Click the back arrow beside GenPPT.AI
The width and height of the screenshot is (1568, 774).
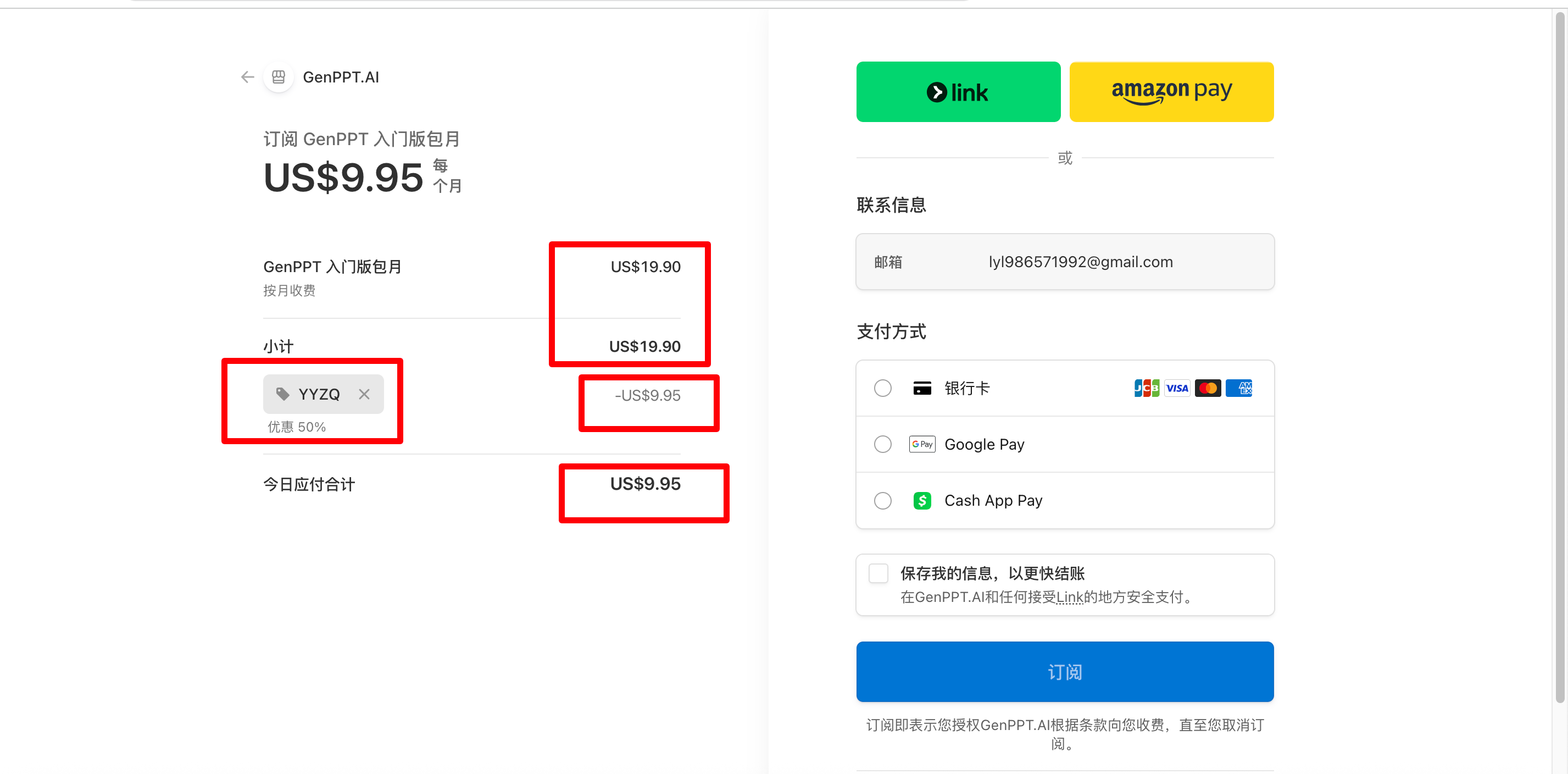coord(247,78)
